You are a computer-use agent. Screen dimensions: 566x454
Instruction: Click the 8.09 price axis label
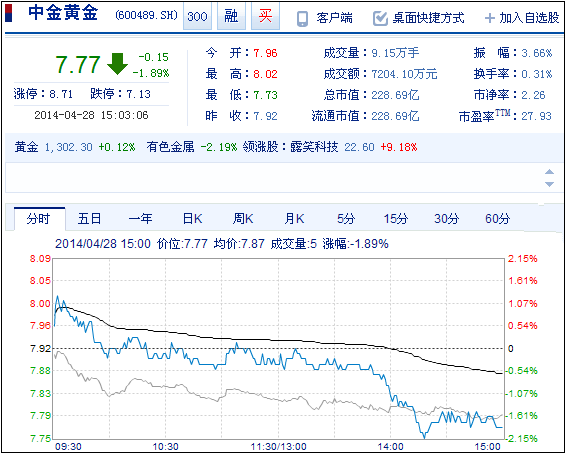click(x=39, y=259)
